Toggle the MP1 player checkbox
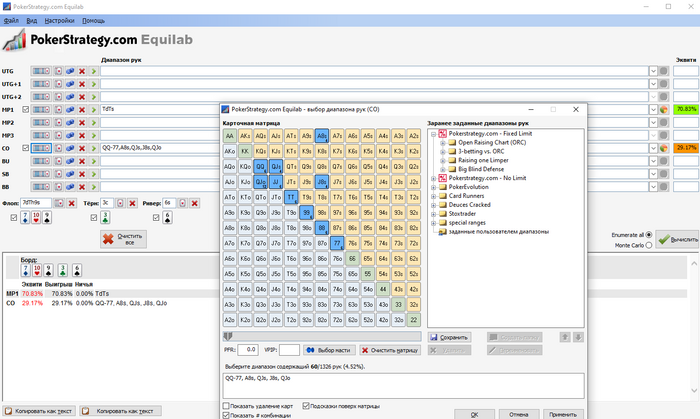Image resolution: width=700 pixels, height=419 pixels. (25, 109)
